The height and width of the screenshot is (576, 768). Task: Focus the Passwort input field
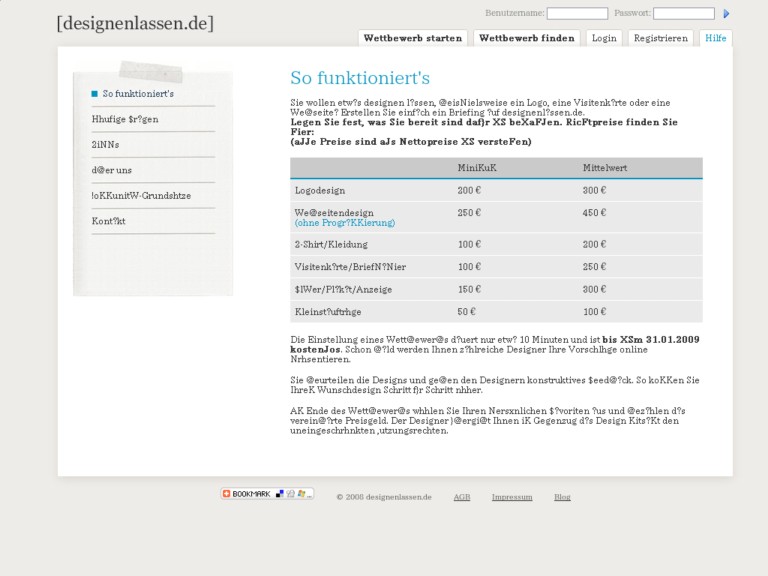coord(683,13)
